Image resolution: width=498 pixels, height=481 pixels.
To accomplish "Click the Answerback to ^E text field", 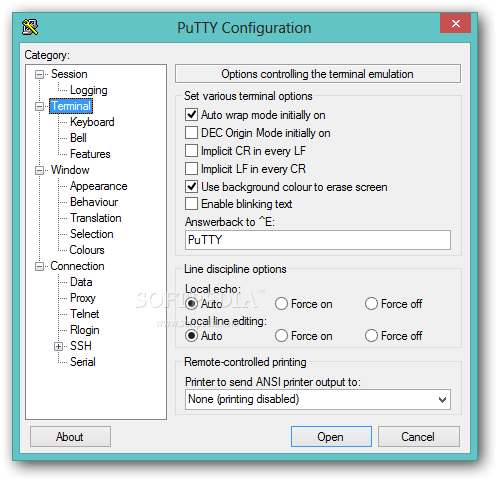I will pos(318,240).
